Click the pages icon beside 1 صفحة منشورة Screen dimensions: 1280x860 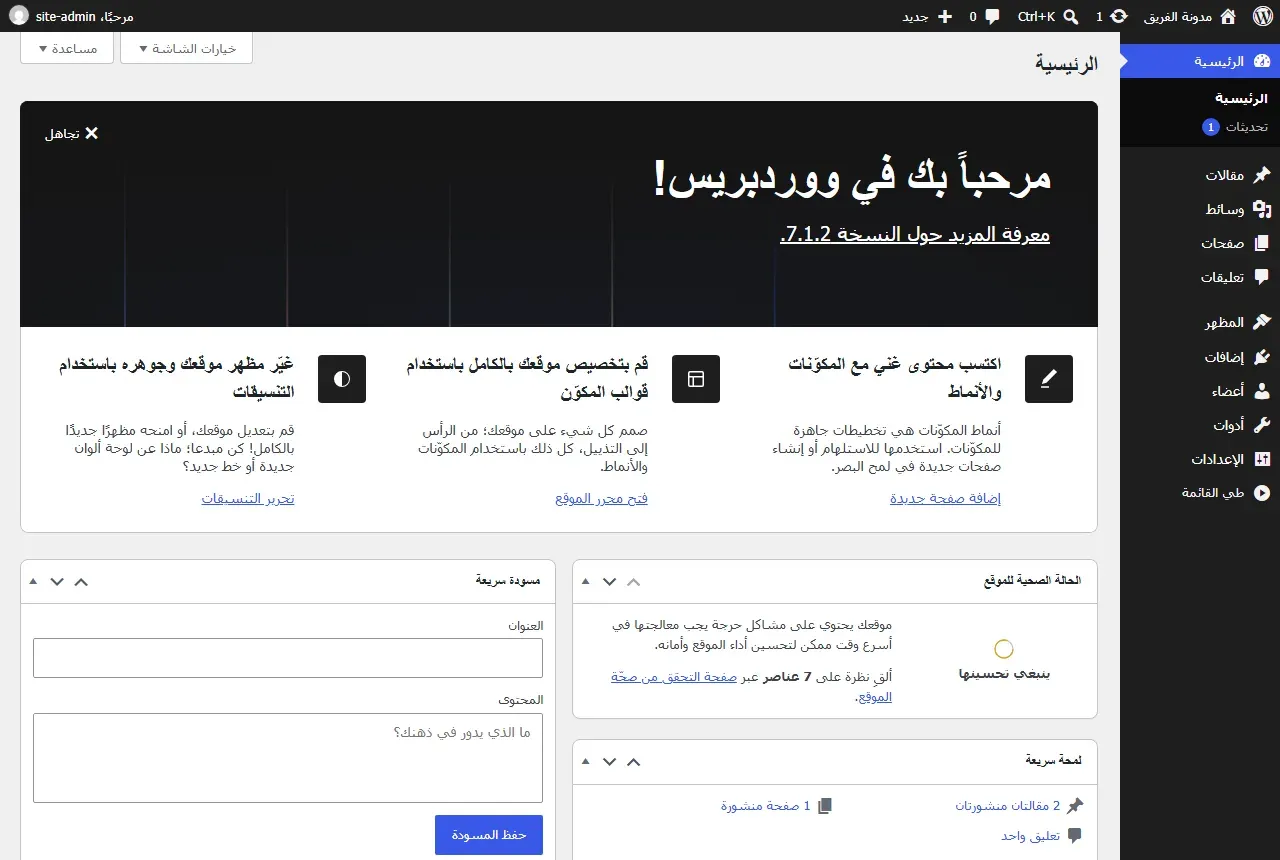tap(825, 805)
